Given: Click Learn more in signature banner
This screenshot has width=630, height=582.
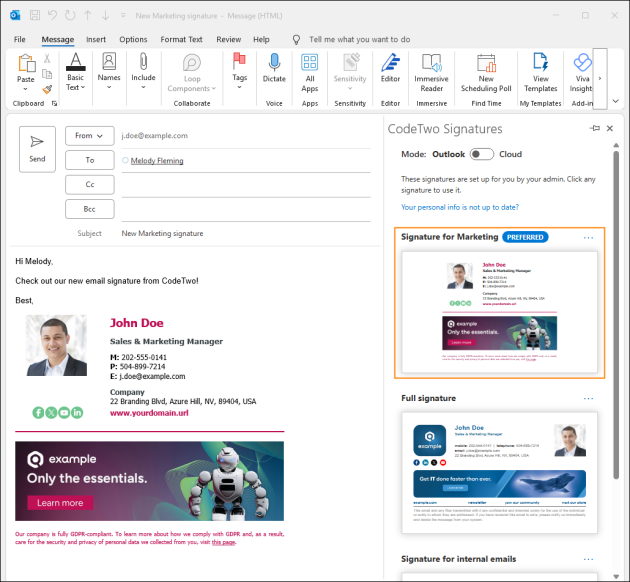Looking at the screenshot, I should [x=60, y=503].
